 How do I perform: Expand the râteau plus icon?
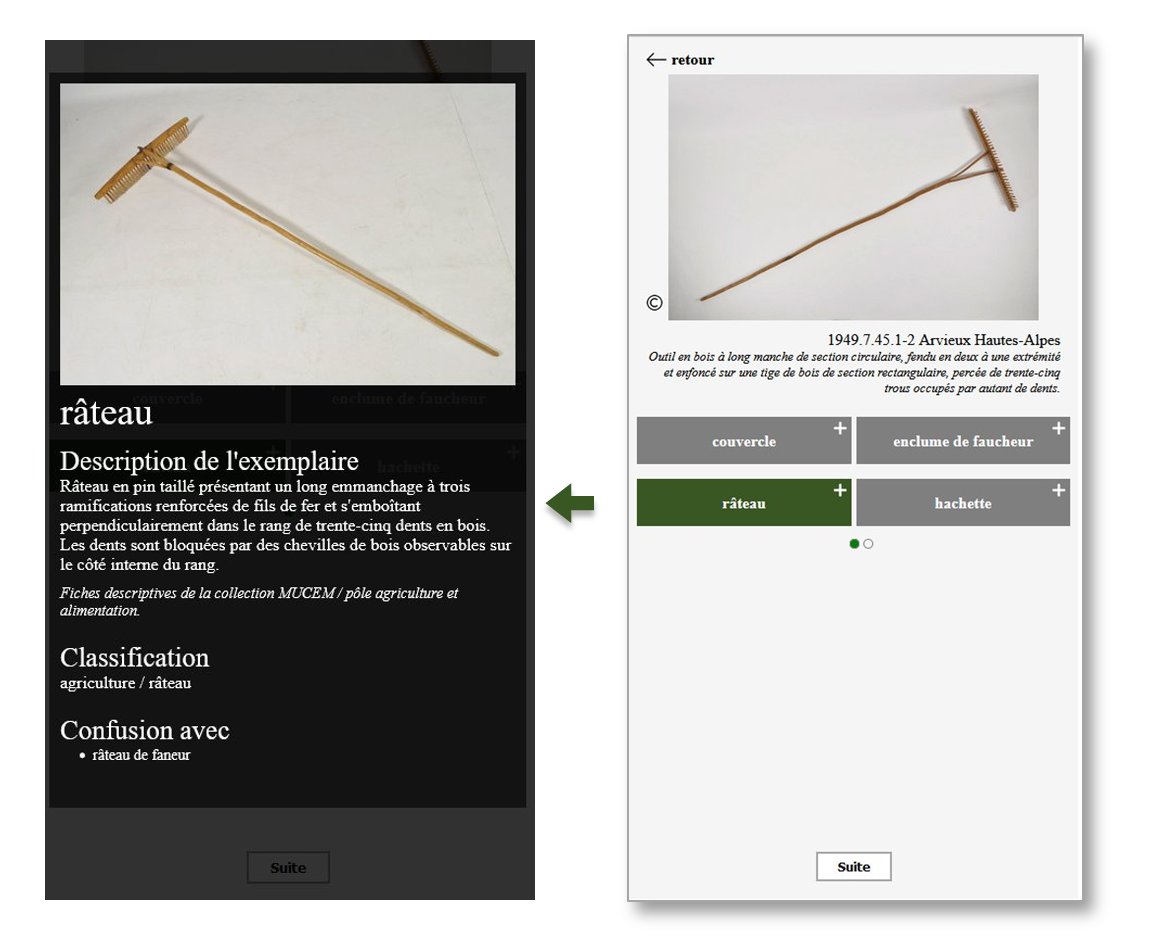[840, 491]
